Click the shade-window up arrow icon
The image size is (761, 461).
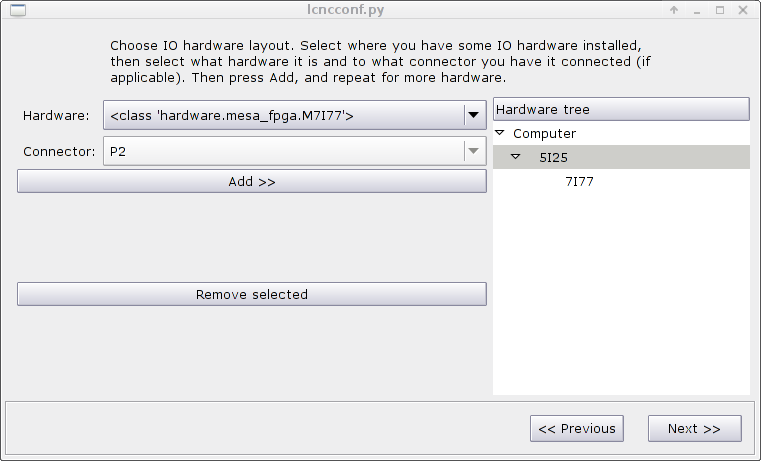674,10
